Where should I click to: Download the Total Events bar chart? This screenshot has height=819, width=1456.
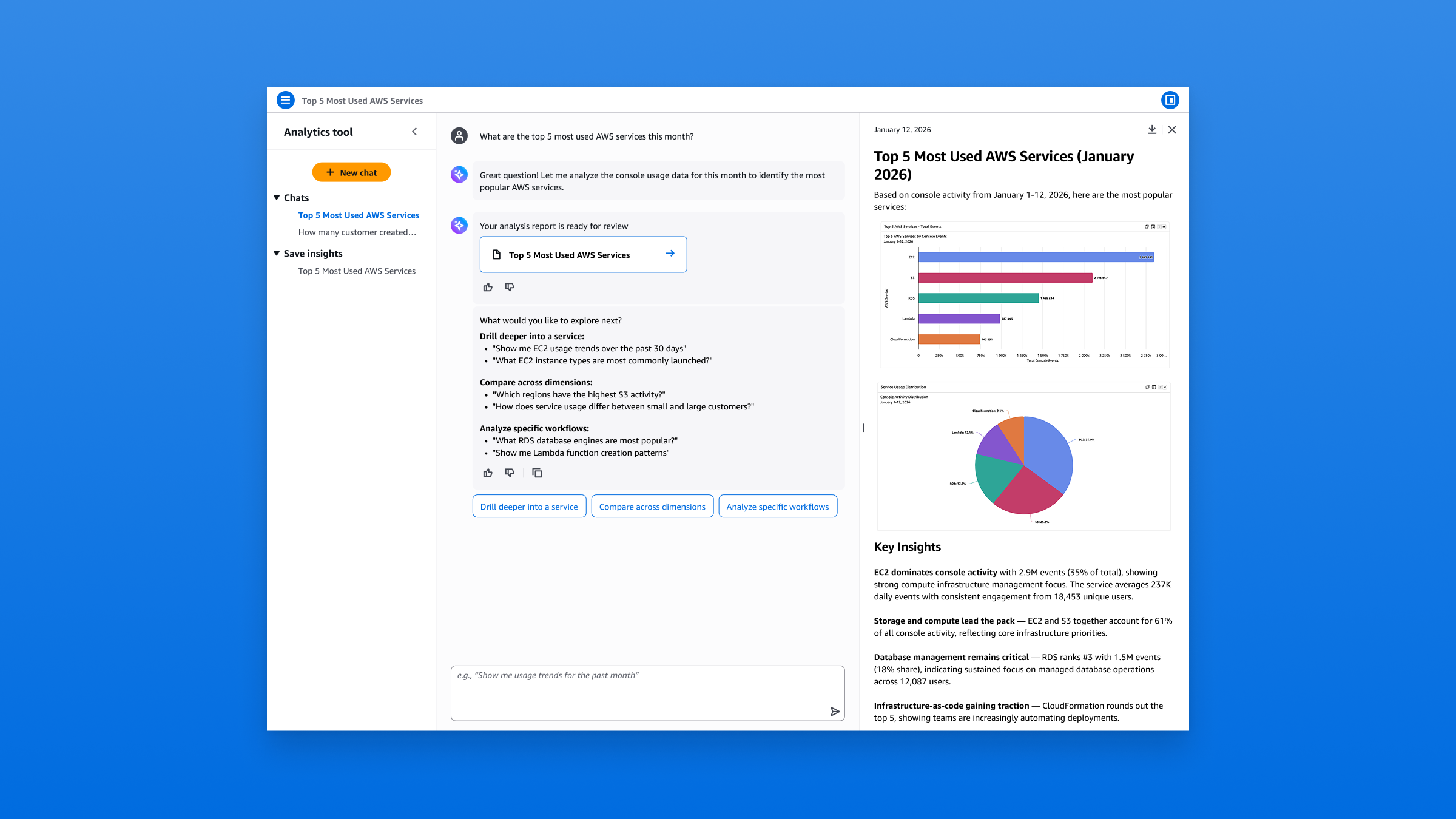click(x=1153, y=227)
